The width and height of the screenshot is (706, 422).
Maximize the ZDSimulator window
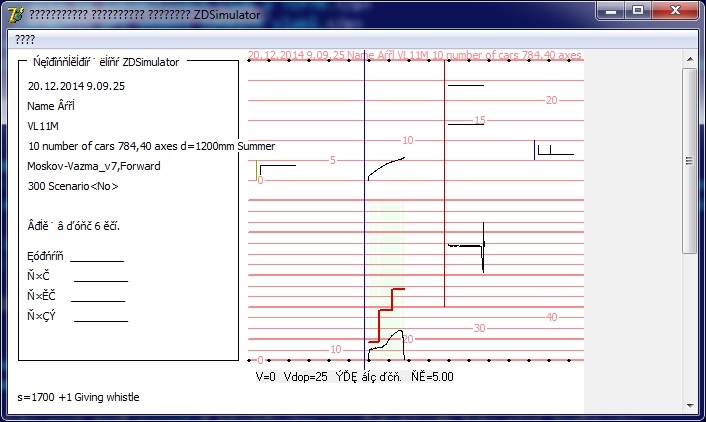(x=638, y=11)
